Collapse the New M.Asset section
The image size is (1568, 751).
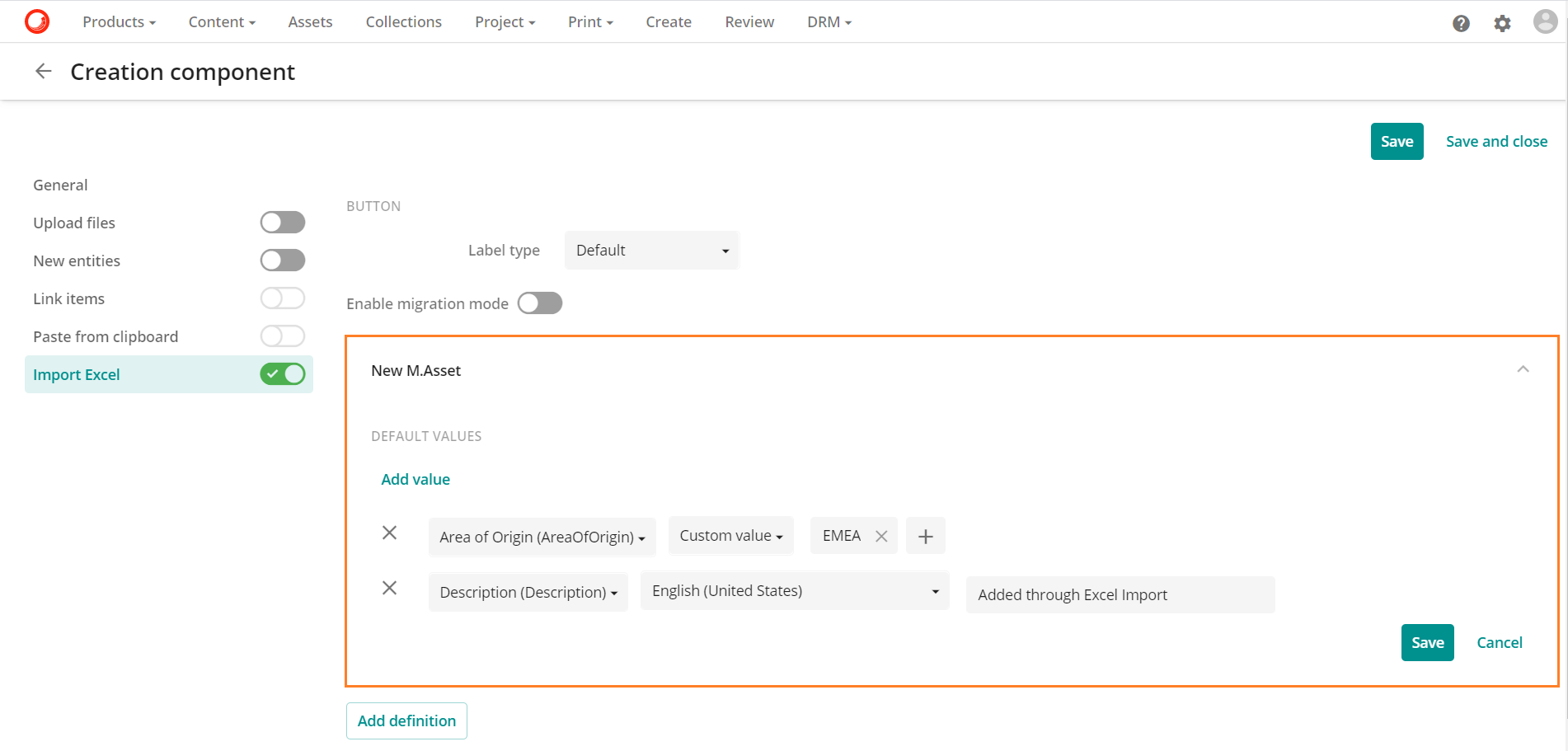tap(1523, 368)
